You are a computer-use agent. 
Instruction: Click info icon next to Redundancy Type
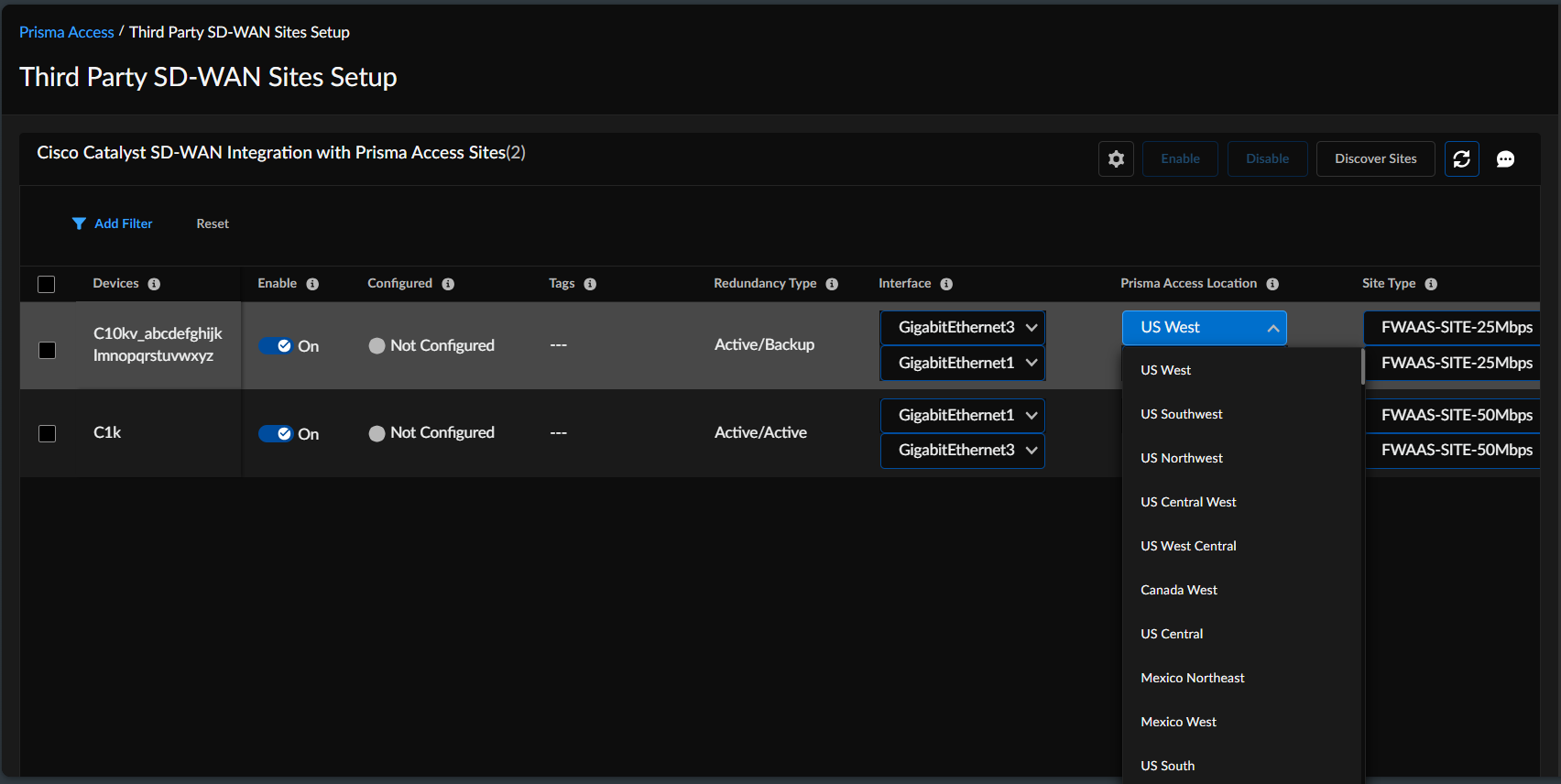coord(832,284)
